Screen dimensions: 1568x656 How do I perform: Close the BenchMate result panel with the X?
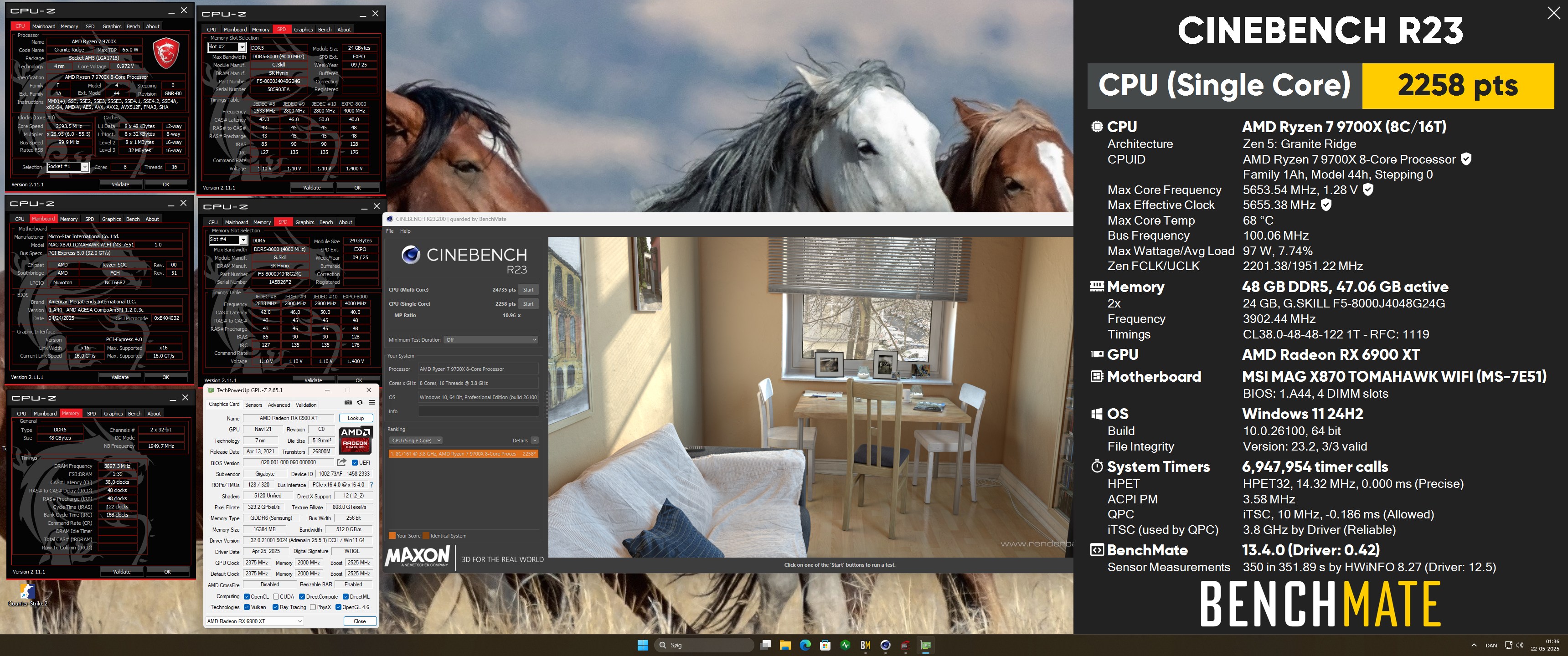click(x=1553, y=13)
